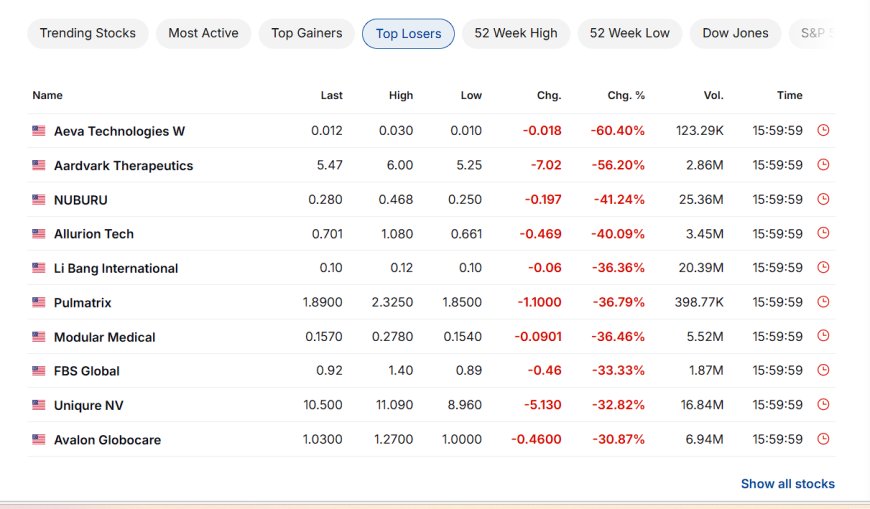Open Li Bang International stock page
870x509 pixels.
[x=116, y=269]
